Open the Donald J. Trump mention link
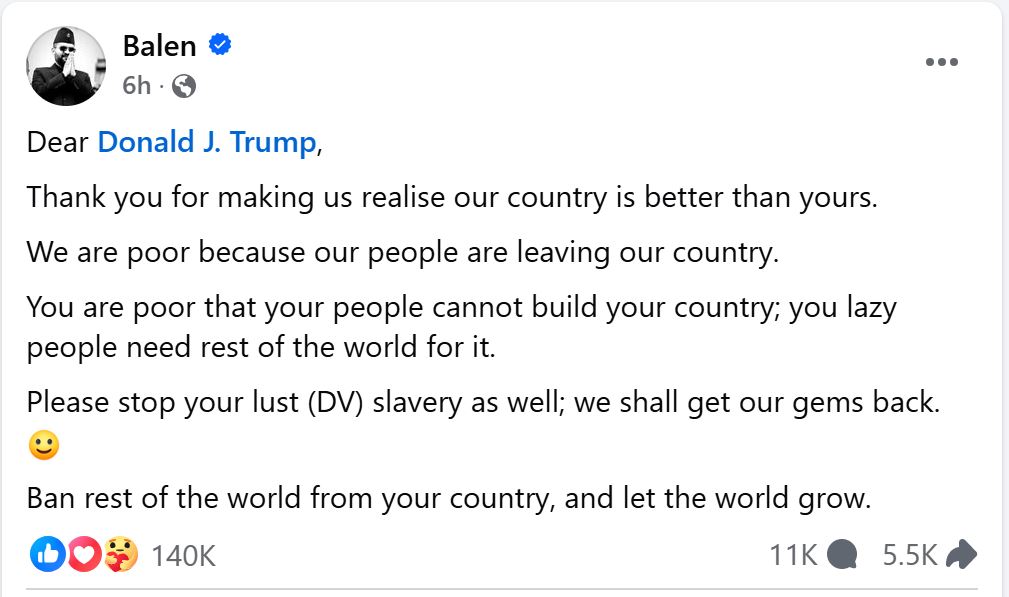 click(x=206, y=142)
